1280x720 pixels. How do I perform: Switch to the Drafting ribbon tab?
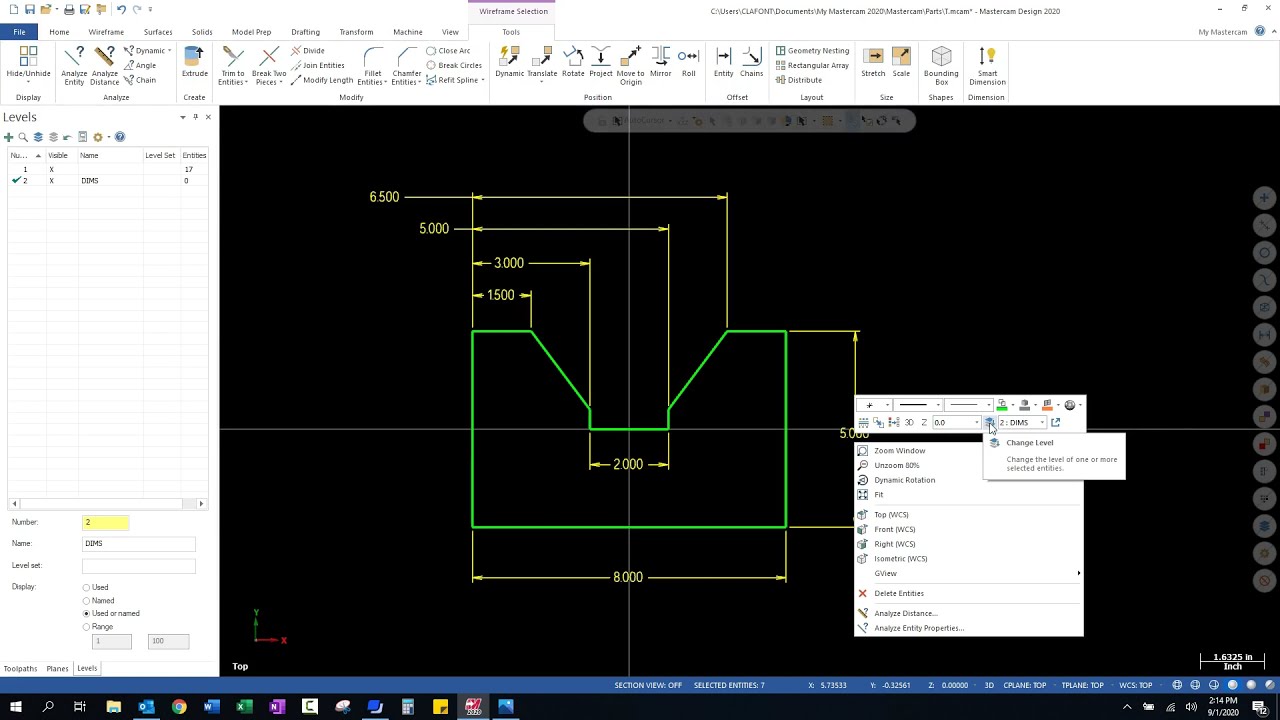[305, 32]
